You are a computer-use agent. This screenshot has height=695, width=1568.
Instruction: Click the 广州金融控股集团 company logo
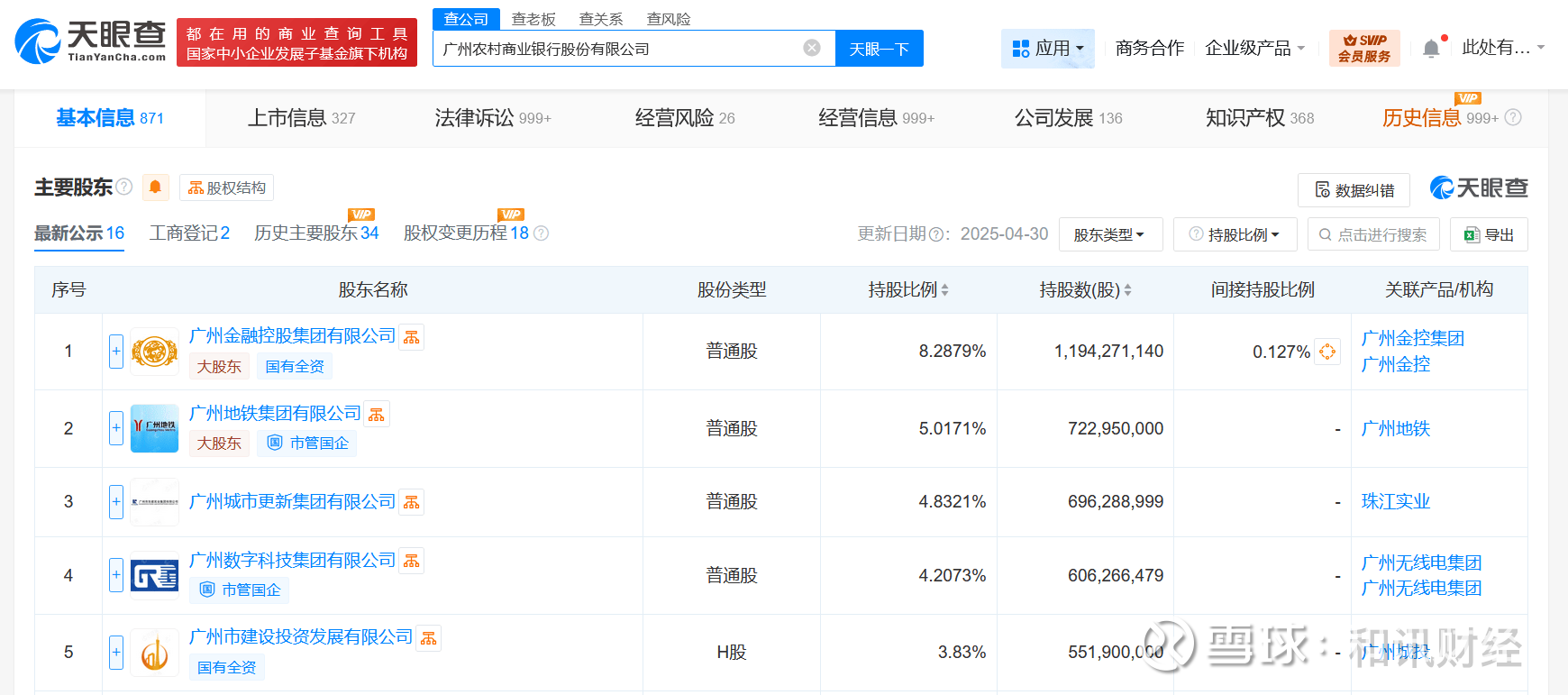155,352
